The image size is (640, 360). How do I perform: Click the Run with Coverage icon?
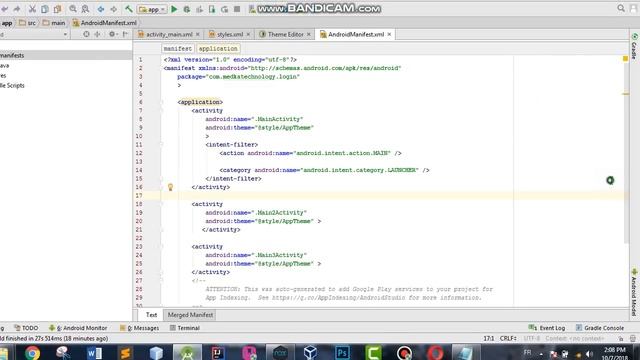[200, 9]
